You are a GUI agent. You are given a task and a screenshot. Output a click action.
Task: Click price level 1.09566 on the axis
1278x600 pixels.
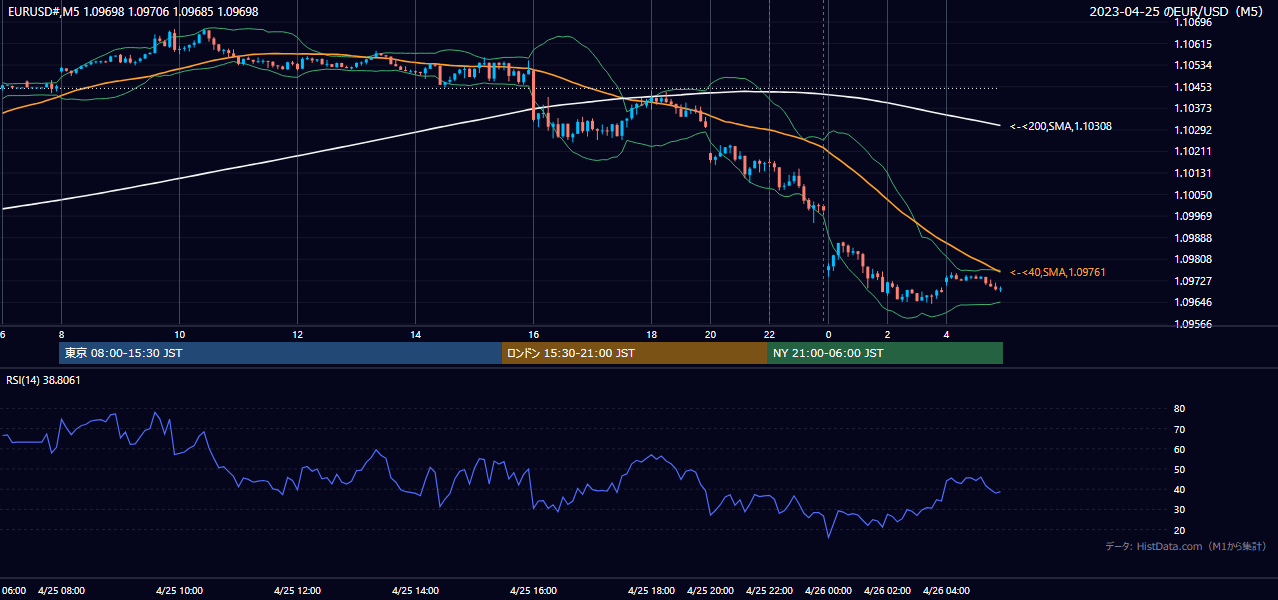point(1193,324)
